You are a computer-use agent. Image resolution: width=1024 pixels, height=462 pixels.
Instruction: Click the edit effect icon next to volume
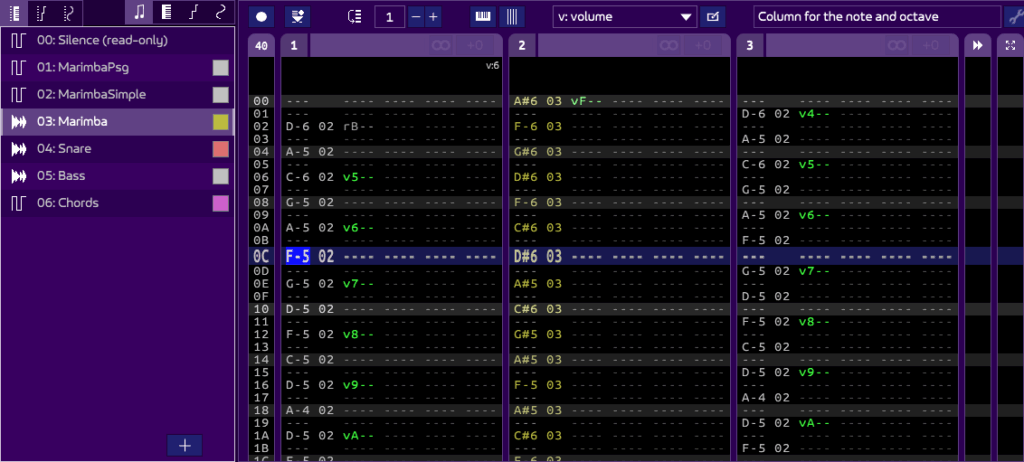coord(713,16)
